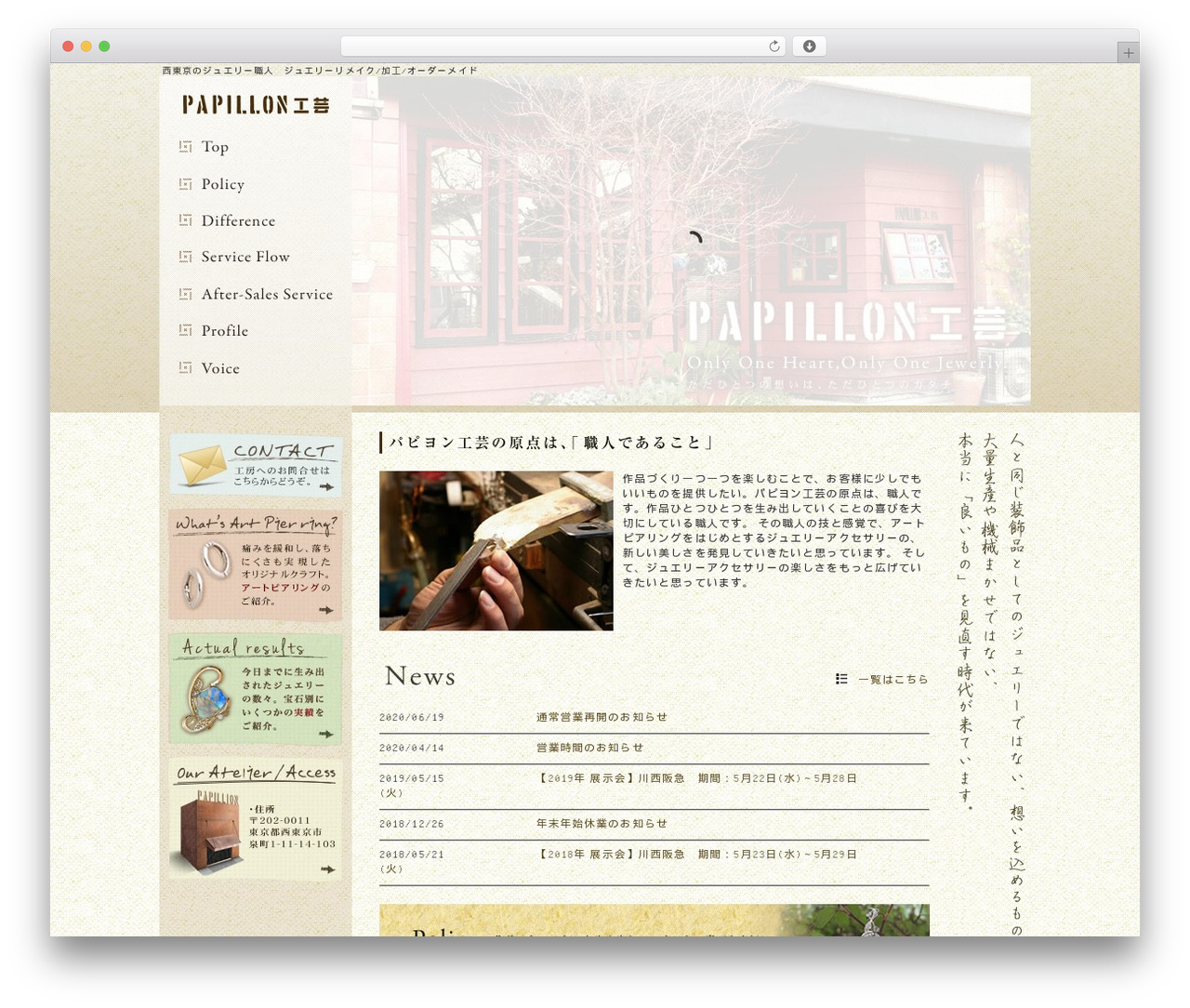Click the square icon beside After-Sales Service
The height and width of the screenshot is (1008, 1190).
[185, 294]
